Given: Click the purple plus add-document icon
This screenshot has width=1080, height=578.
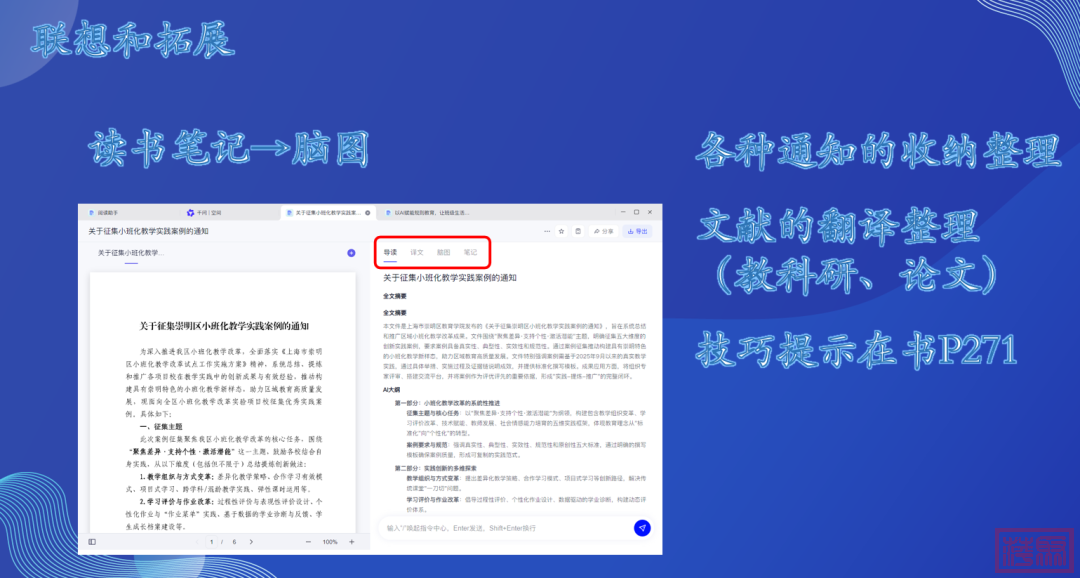Looking at the screenshot, I should [x=351, y=253].
